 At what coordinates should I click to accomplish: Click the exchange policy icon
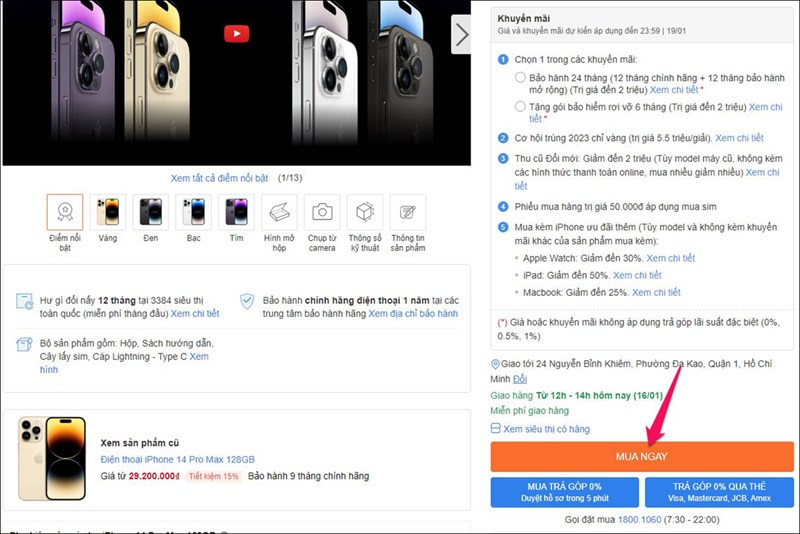pos(24,301)
